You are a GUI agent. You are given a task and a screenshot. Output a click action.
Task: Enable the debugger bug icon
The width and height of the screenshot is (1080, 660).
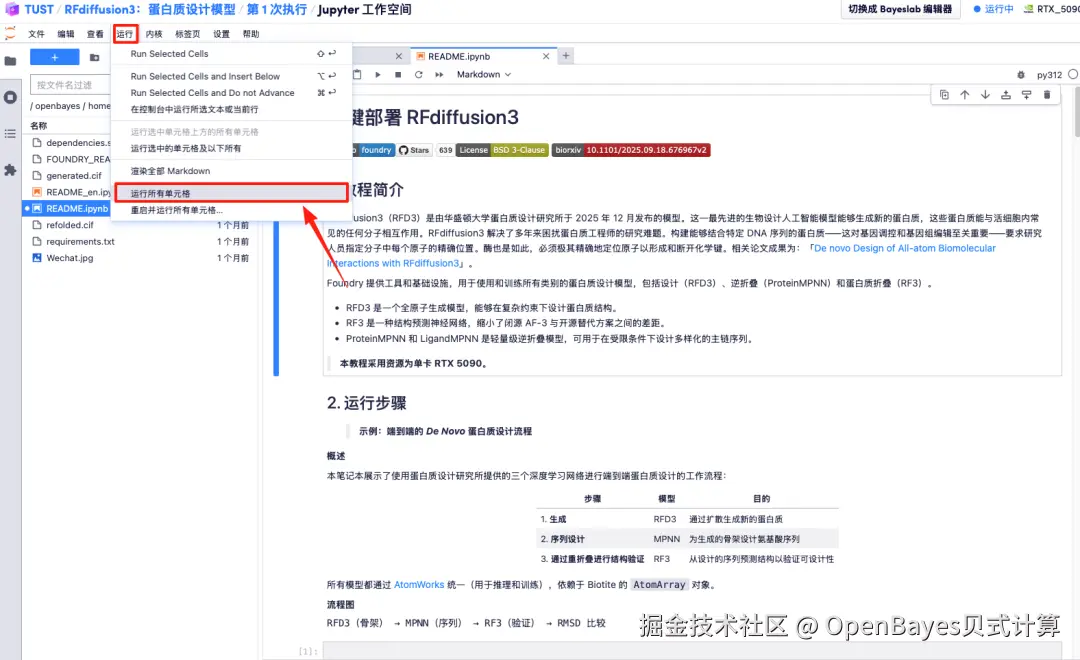[x=1021, y=75]
